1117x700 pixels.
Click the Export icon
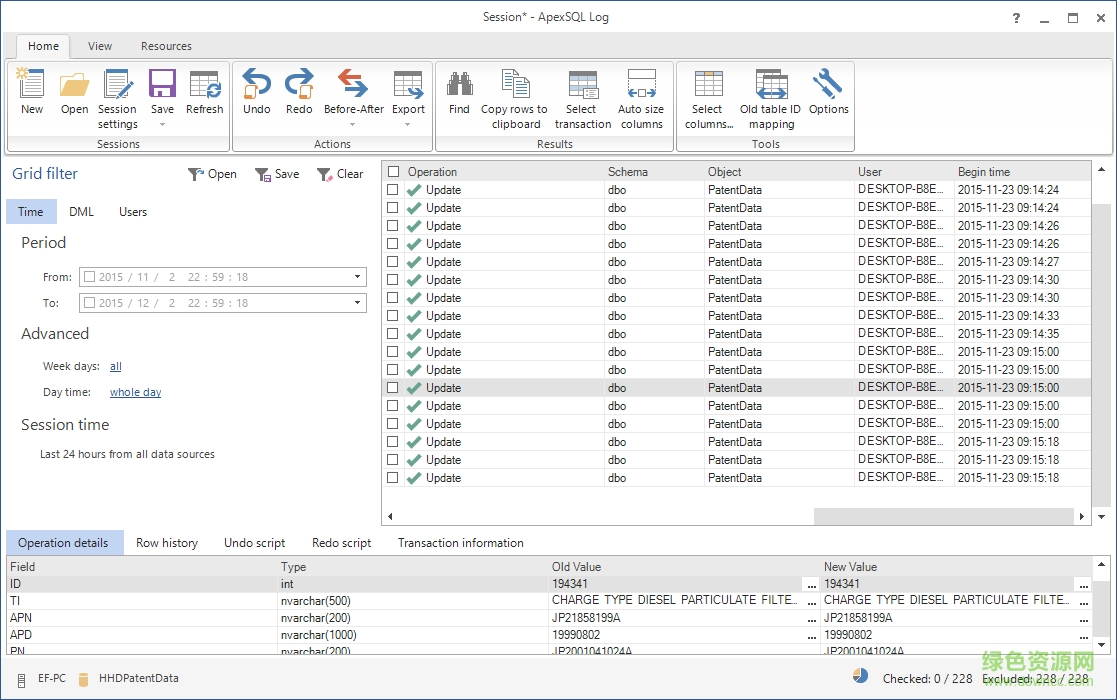tap(408, 90)
